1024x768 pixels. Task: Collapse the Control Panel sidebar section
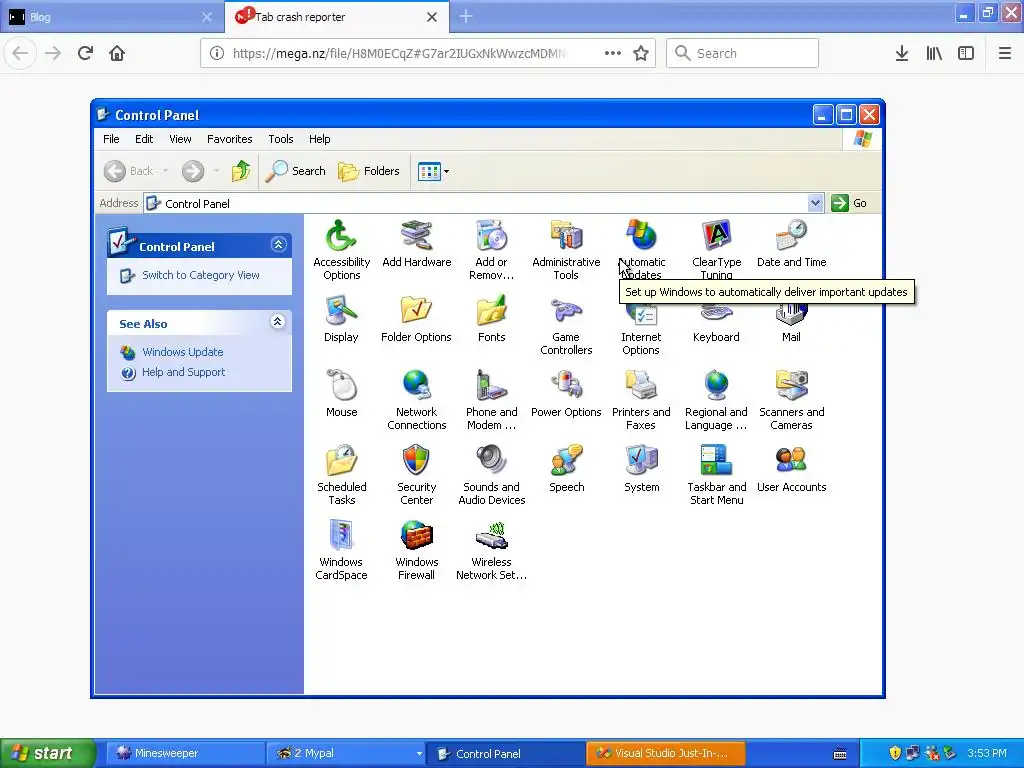click(278, 245)
